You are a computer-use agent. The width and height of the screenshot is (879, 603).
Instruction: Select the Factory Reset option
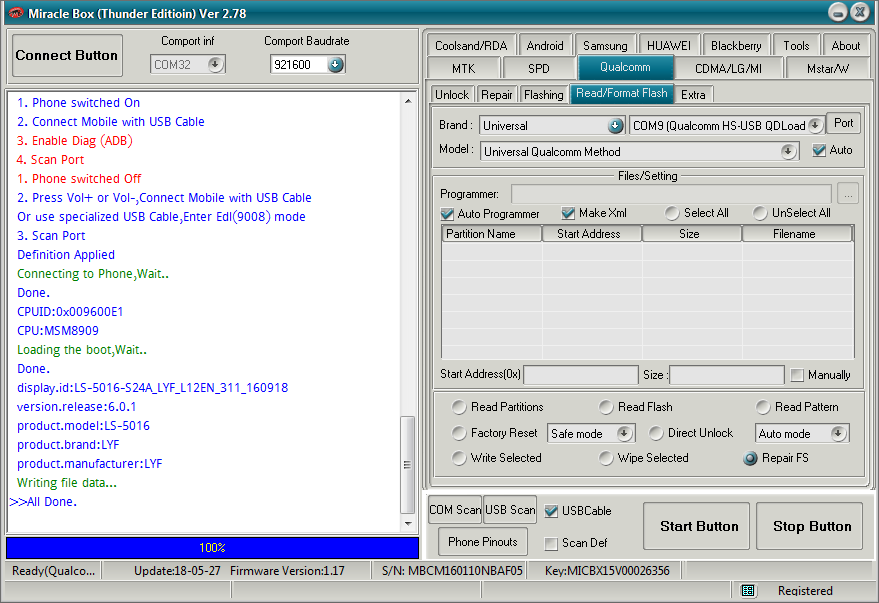coord(459,433)
